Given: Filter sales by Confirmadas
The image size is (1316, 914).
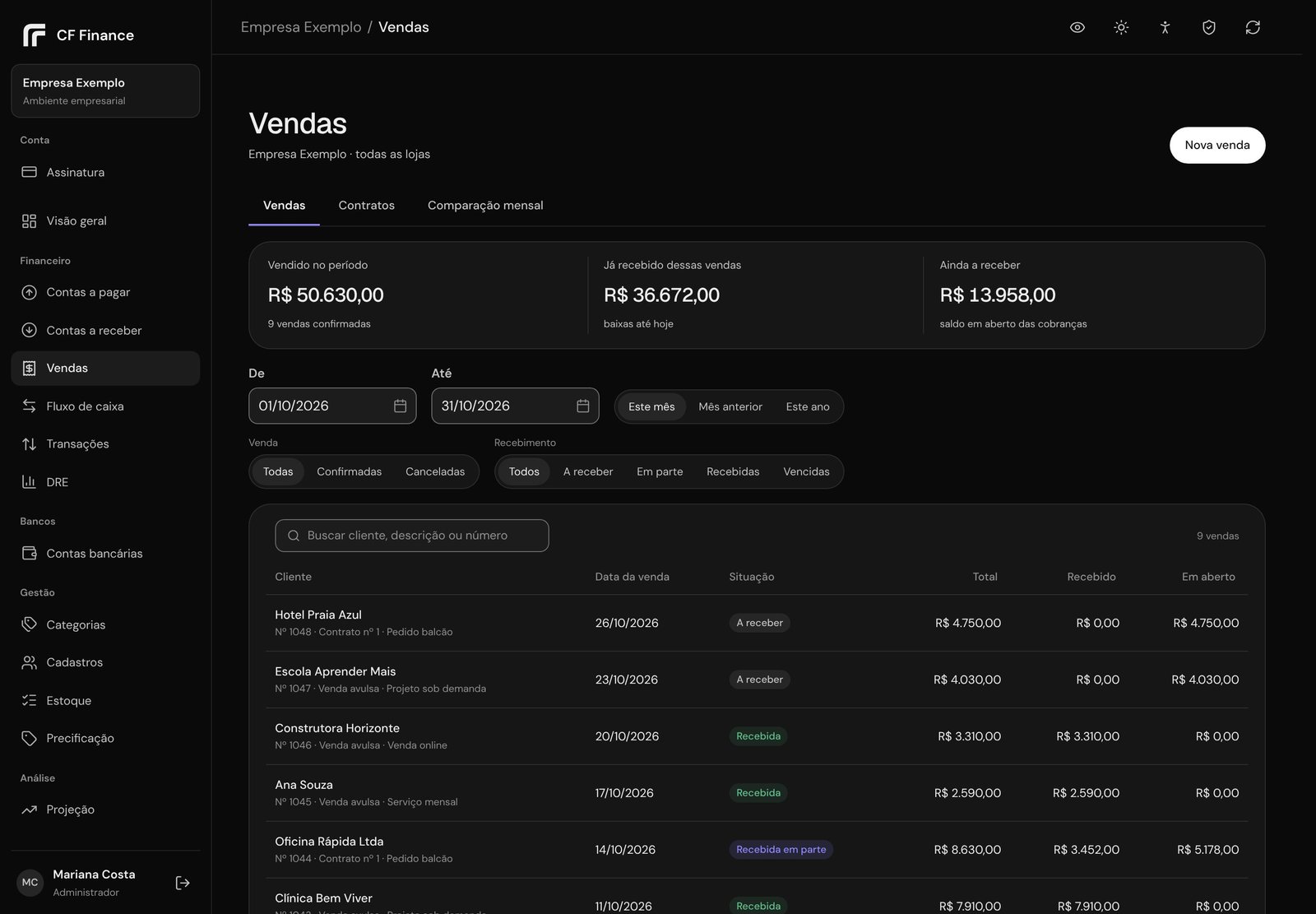Looking at the screenshot, I should (349, 471).
